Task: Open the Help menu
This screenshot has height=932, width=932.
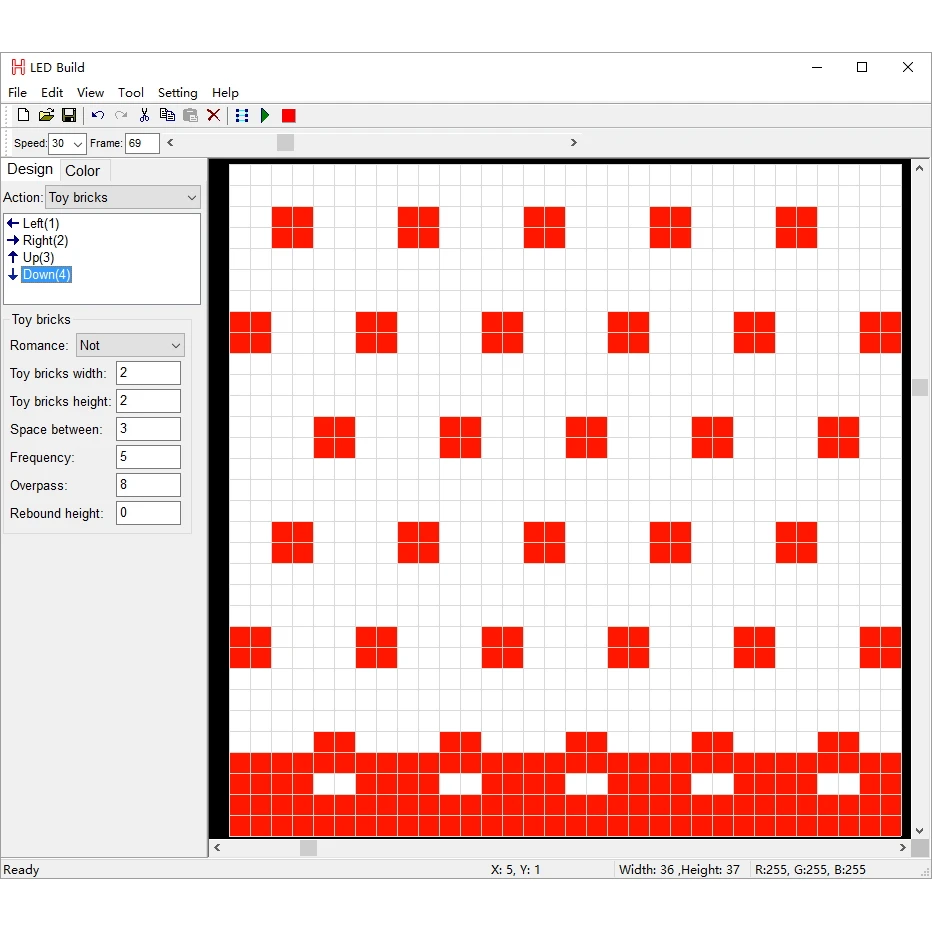Action: tap(225, 93)
